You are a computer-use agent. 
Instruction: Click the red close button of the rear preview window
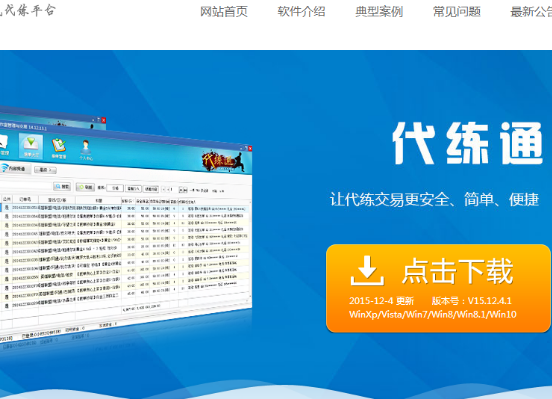coord(104,120)
